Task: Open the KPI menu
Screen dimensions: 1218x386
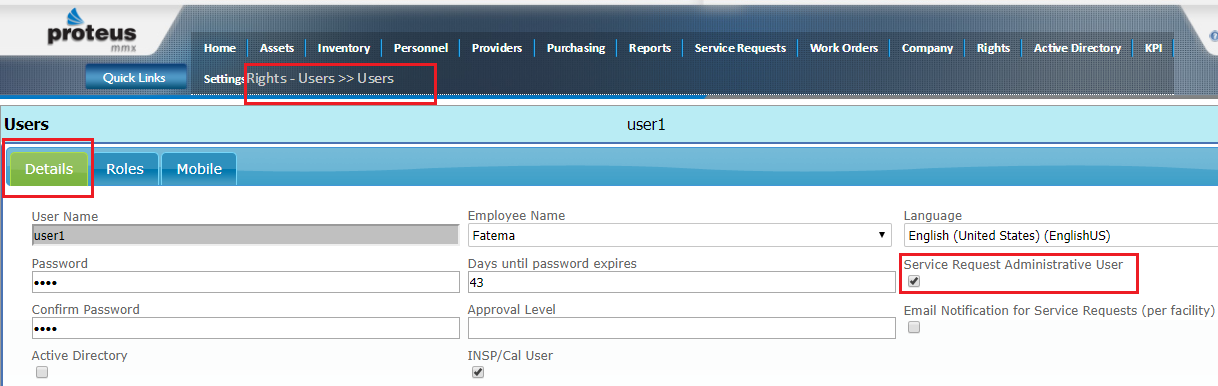Action: click(x=1153, y=48)
